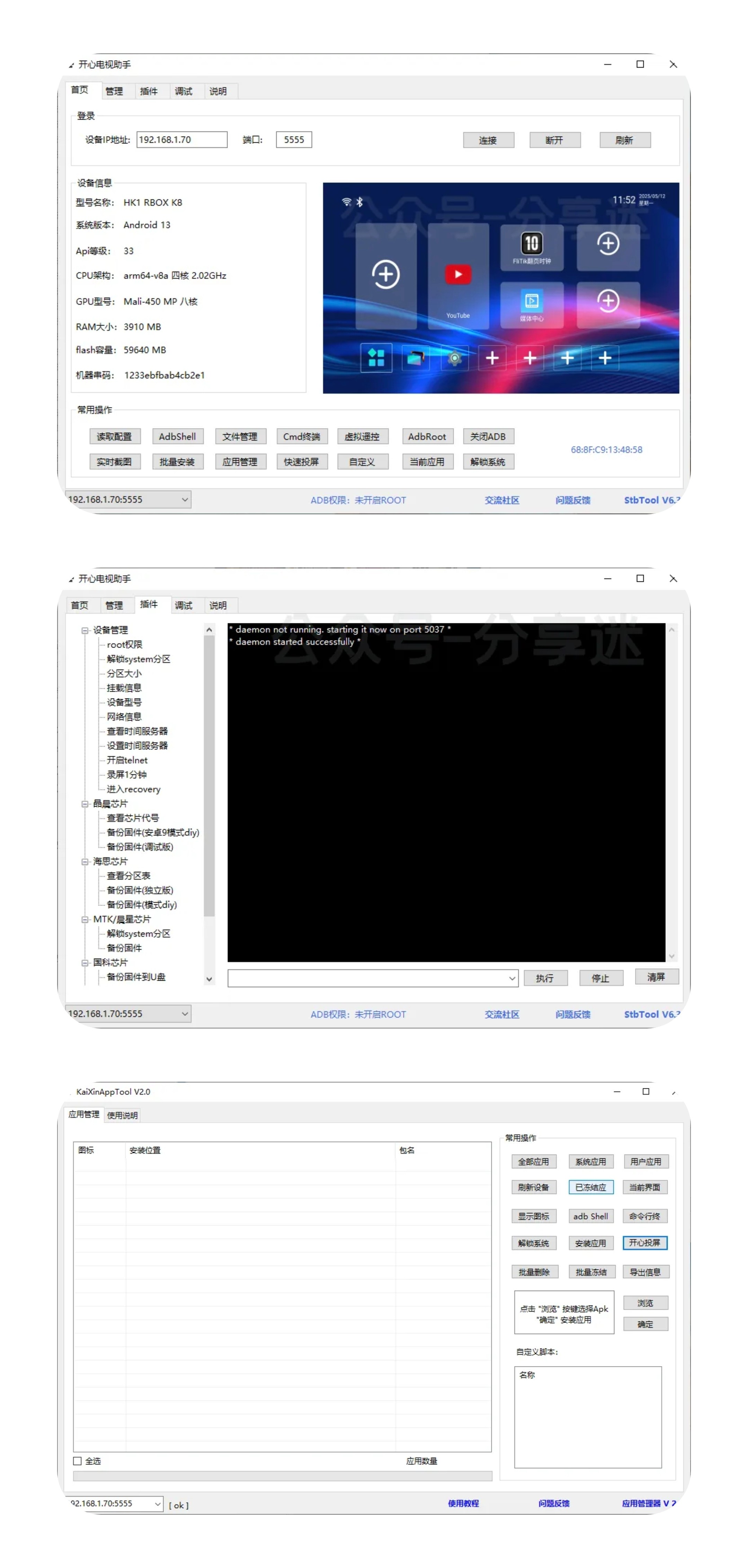
Task: Click the 系统应用 button
Action: click(590, 1161)
